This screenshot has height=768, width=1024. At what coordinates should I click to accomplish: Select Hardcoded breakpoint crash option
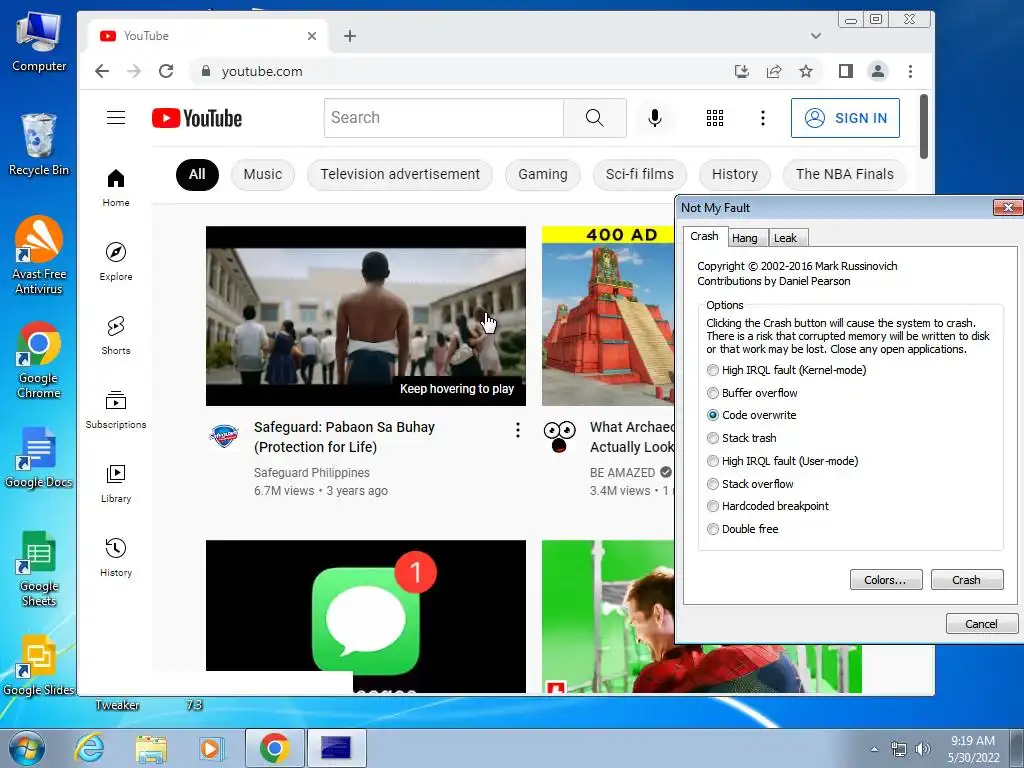tap(768, 506)
